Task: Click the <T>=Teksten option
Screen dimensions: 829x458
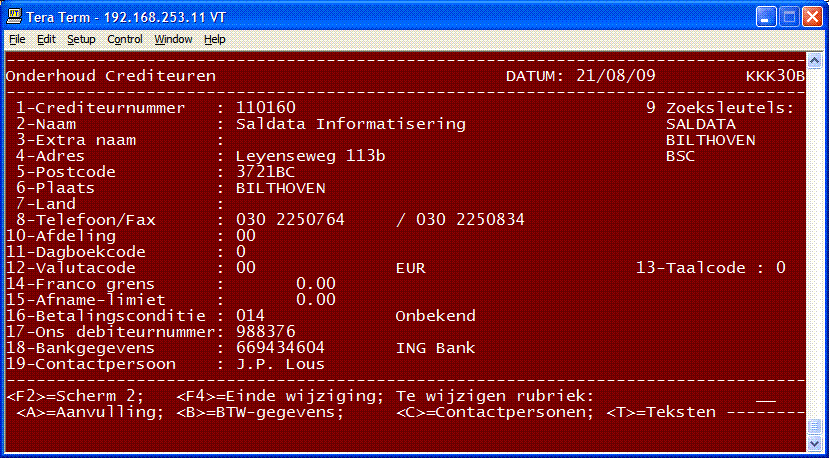Action: 660,412
